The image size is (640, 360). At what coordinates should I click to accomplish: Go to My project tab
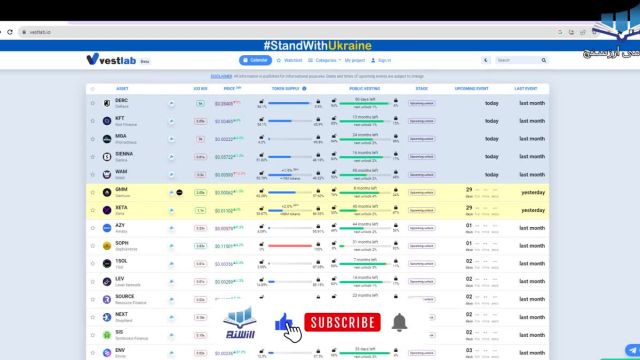coord(355,60)
